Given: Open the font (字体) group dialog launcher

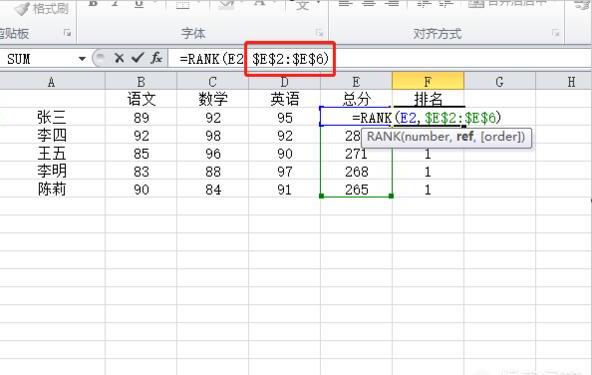Looking at the screenshot, I should coord(319,33).
